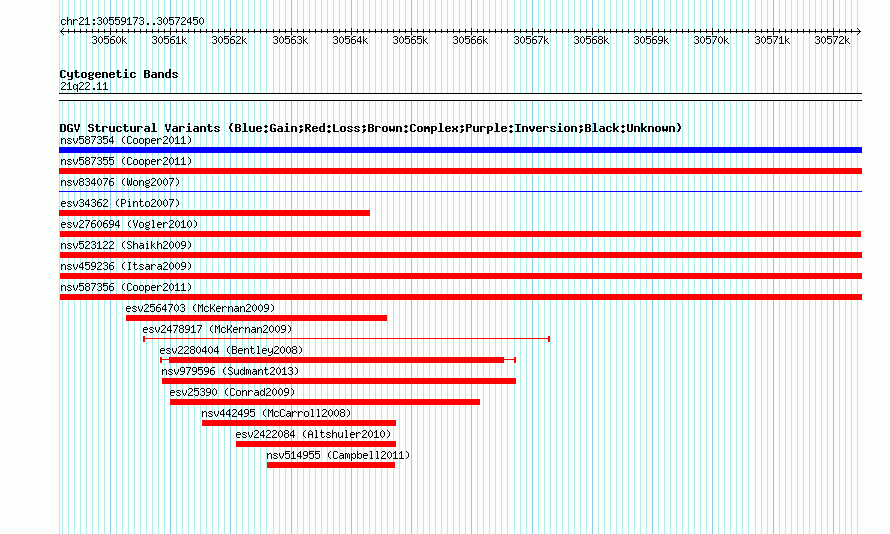Click the 30564k ruler tick label
Viewport: 890px width, 534px height.
tap(350, 40)
